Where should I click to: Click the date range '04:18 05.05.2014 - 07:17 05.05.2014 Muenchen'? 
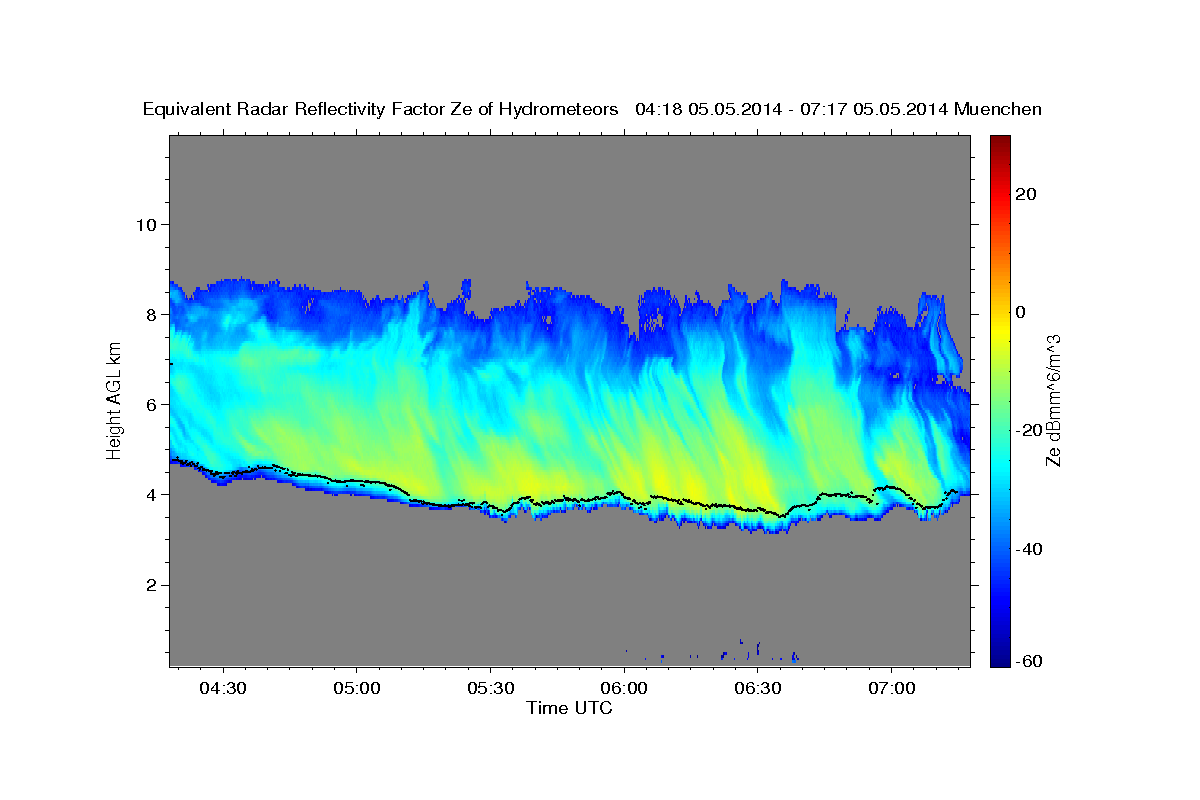click(838, 109)
